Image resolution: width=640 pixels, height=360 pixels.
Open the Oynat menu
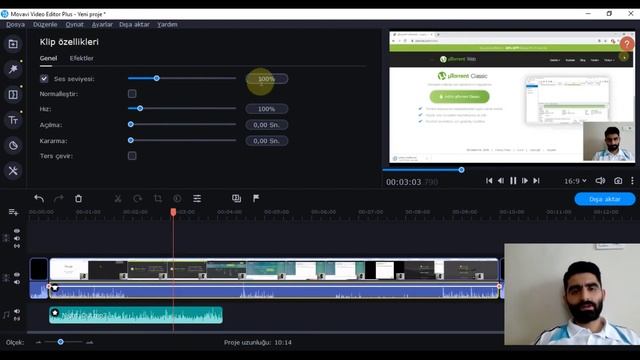point(75,24)
